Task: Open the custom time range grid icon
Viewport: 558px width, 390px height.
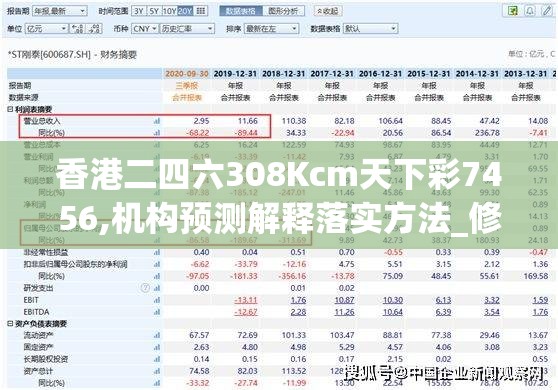Action: 201,11
